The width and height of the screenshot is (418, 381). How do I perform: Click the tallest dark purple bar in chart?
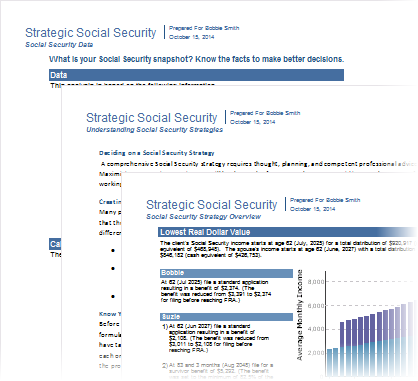(x=379, y=327)
